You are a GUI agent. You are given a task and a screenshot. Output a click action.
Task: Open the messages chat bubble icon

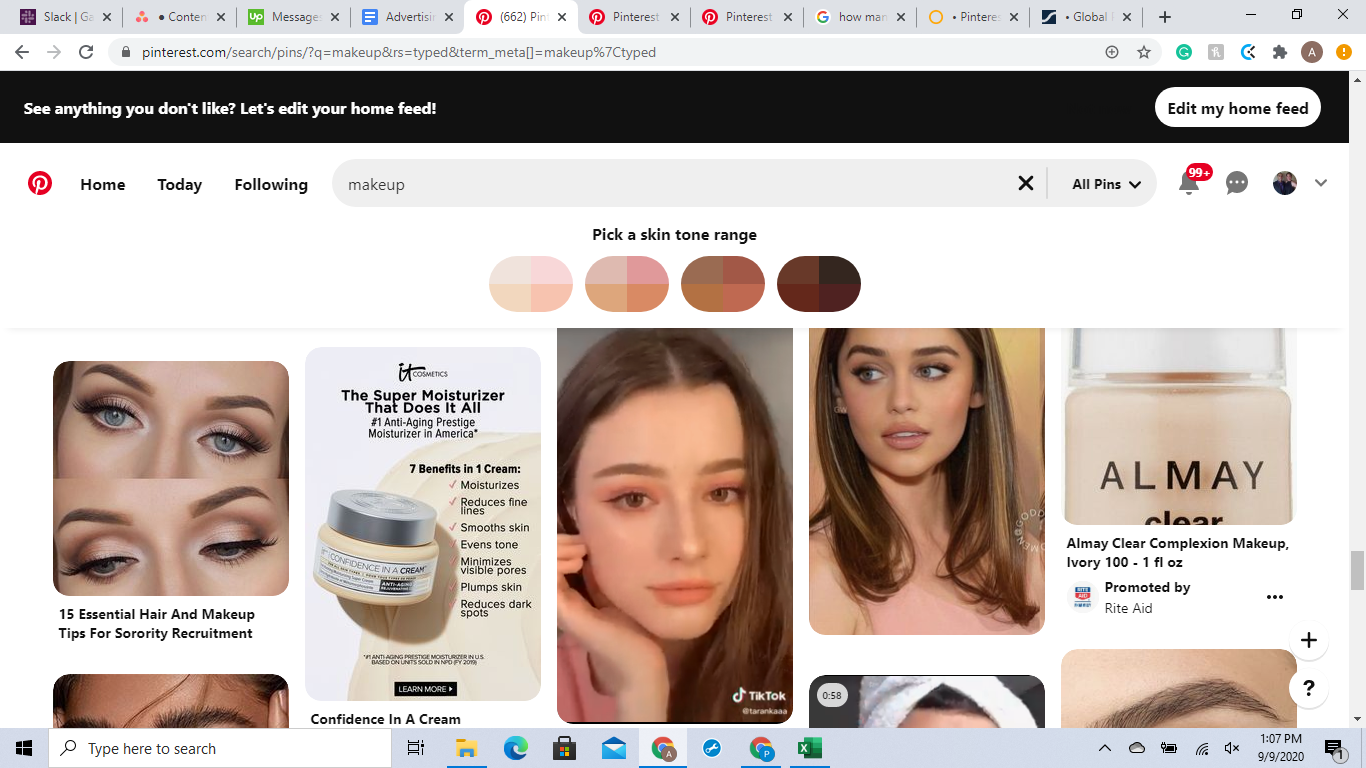point(1237,183)
